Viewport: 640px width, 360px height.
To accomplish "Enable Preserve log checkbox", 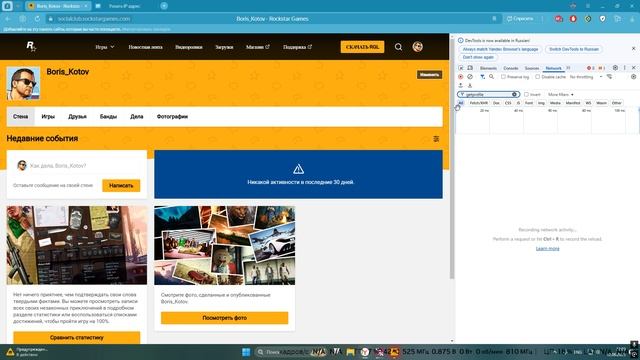I will pyautogui.click(x=503, y=77).
